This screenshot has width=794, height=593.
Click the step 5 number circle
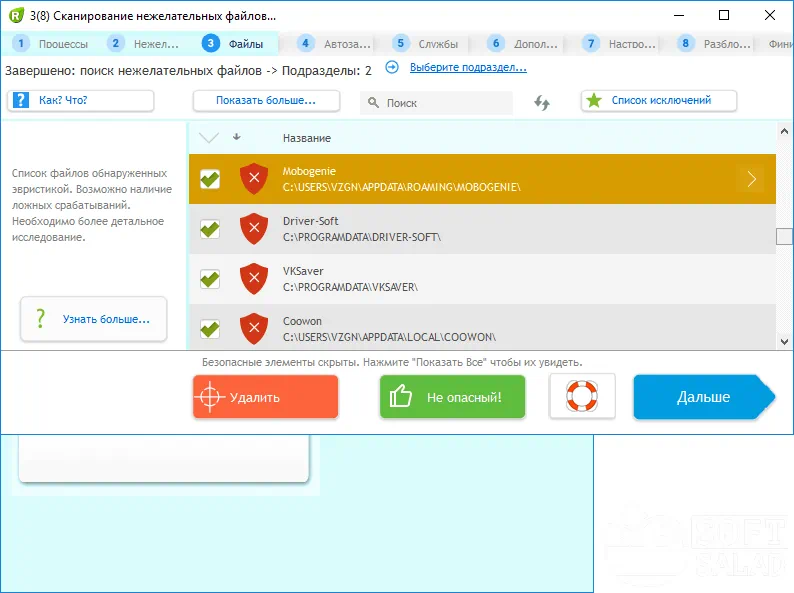click(400, 44)
